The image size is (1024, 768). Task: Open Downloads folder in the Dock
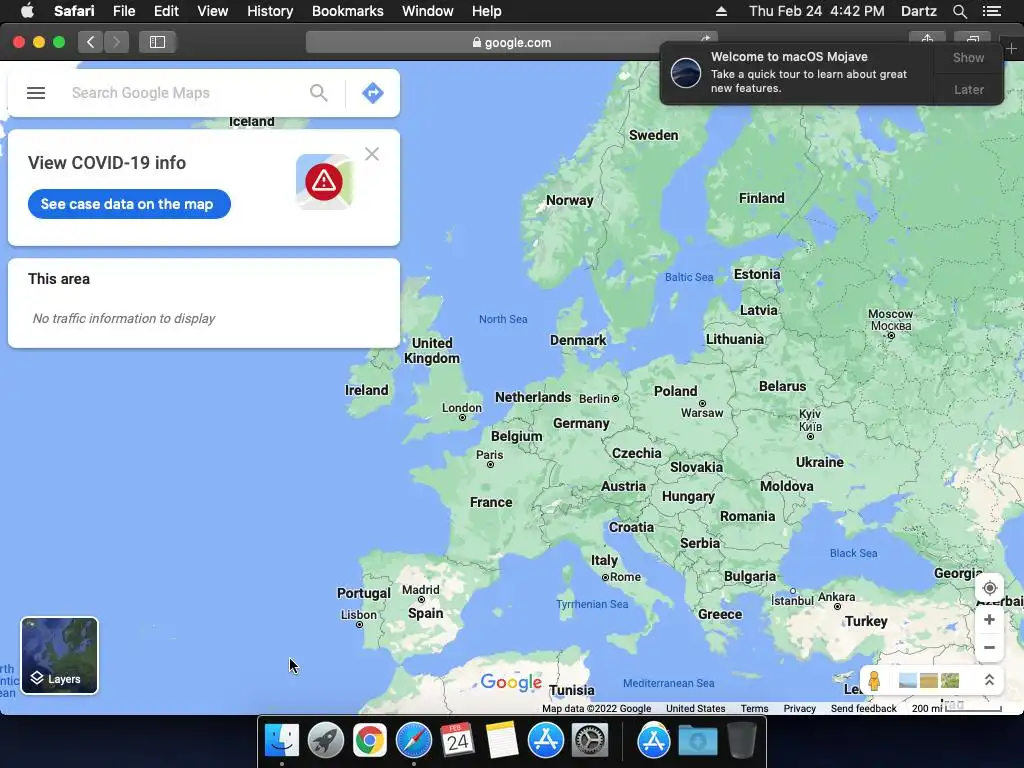[697, 741]
